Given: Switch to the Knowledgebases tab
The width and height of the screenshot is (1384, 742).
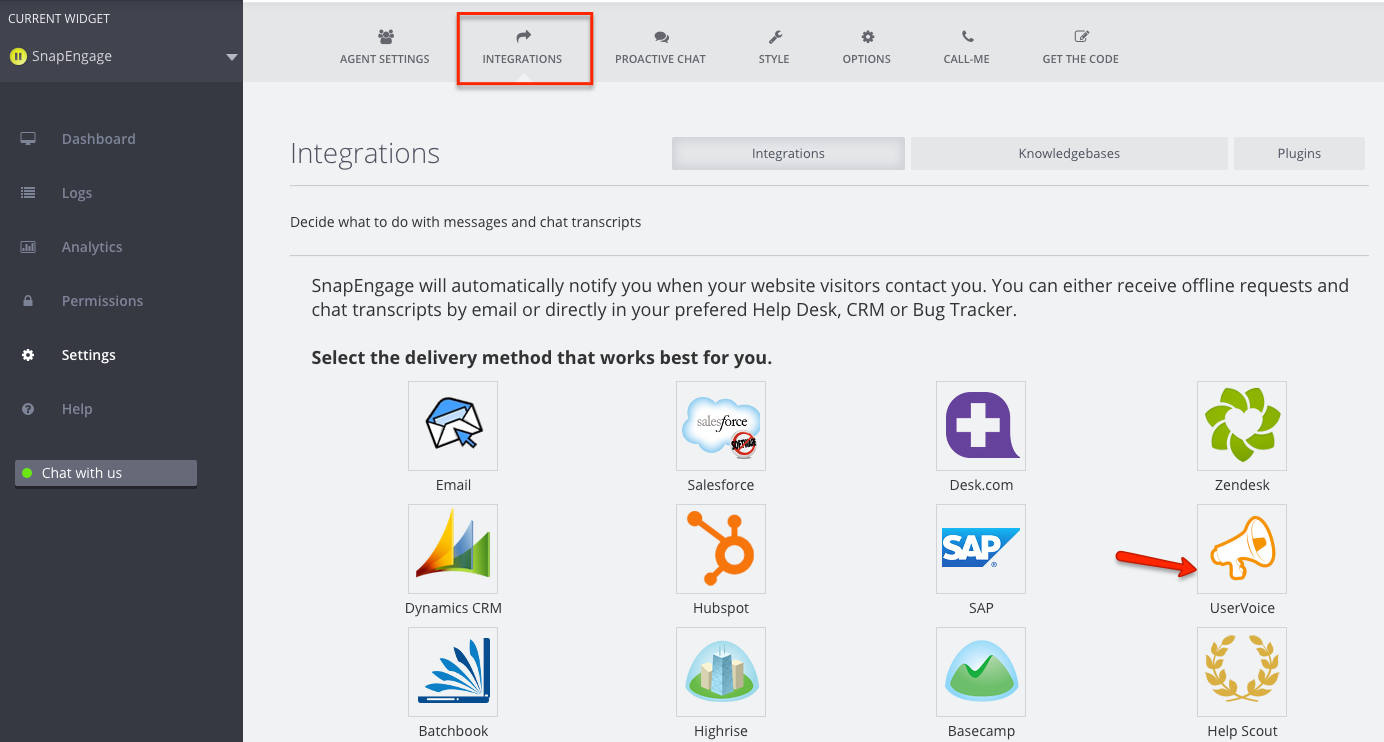Looking at the screenshot, I should coord(1068,153).
